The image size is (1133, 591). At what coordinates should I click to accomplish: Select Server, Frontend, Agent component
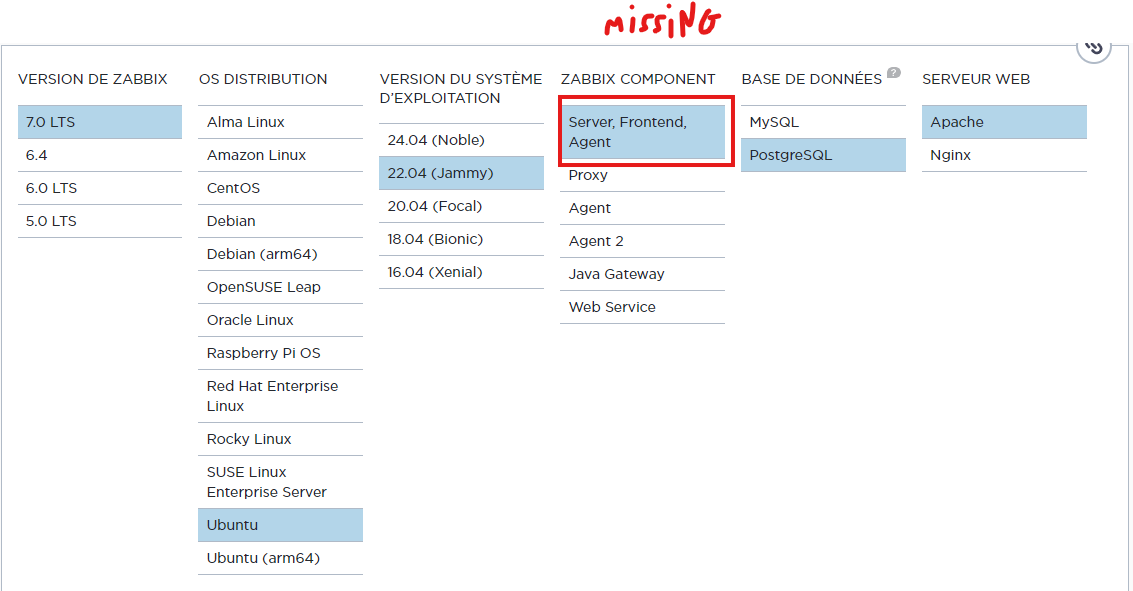click(x=642, y=132)
